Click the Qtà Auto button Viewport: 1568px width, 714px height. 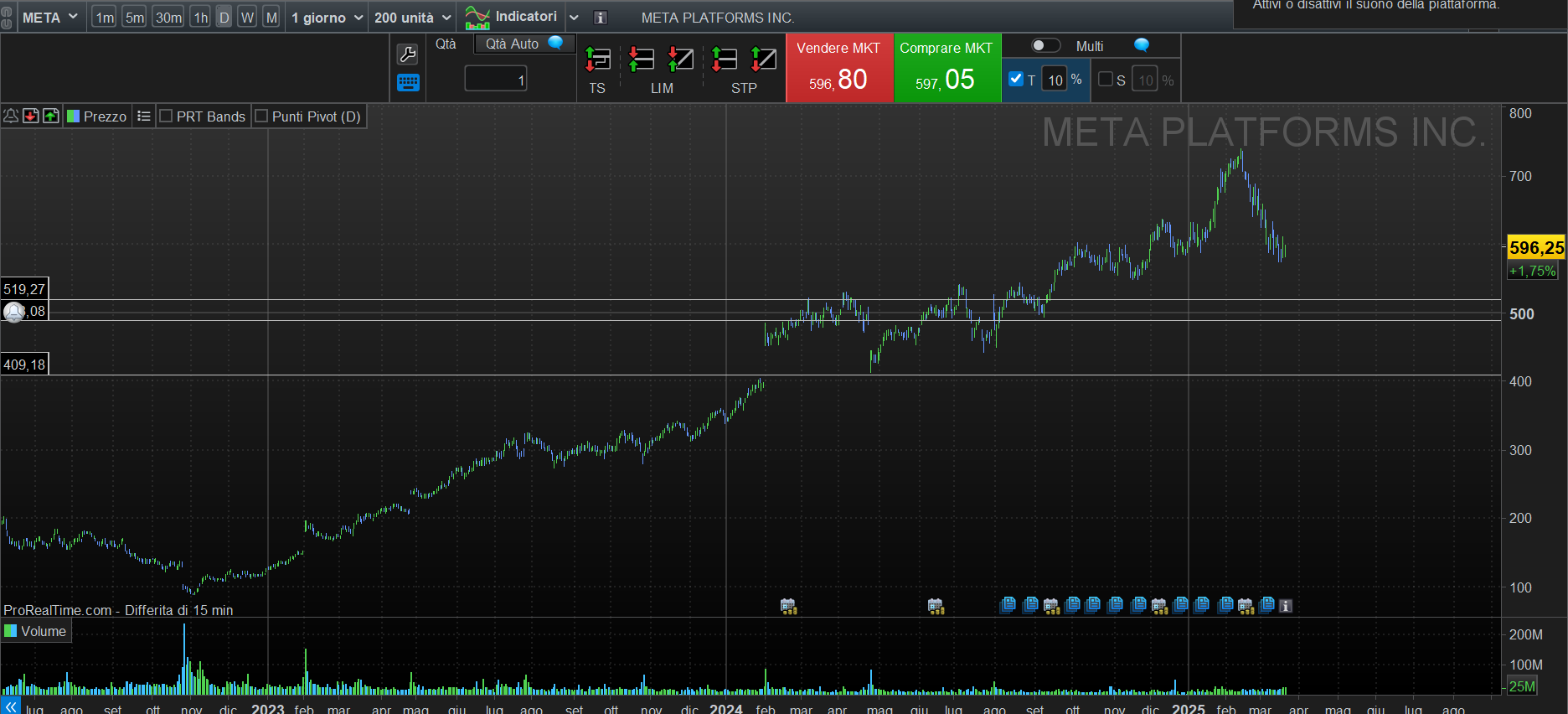point(524,44)
